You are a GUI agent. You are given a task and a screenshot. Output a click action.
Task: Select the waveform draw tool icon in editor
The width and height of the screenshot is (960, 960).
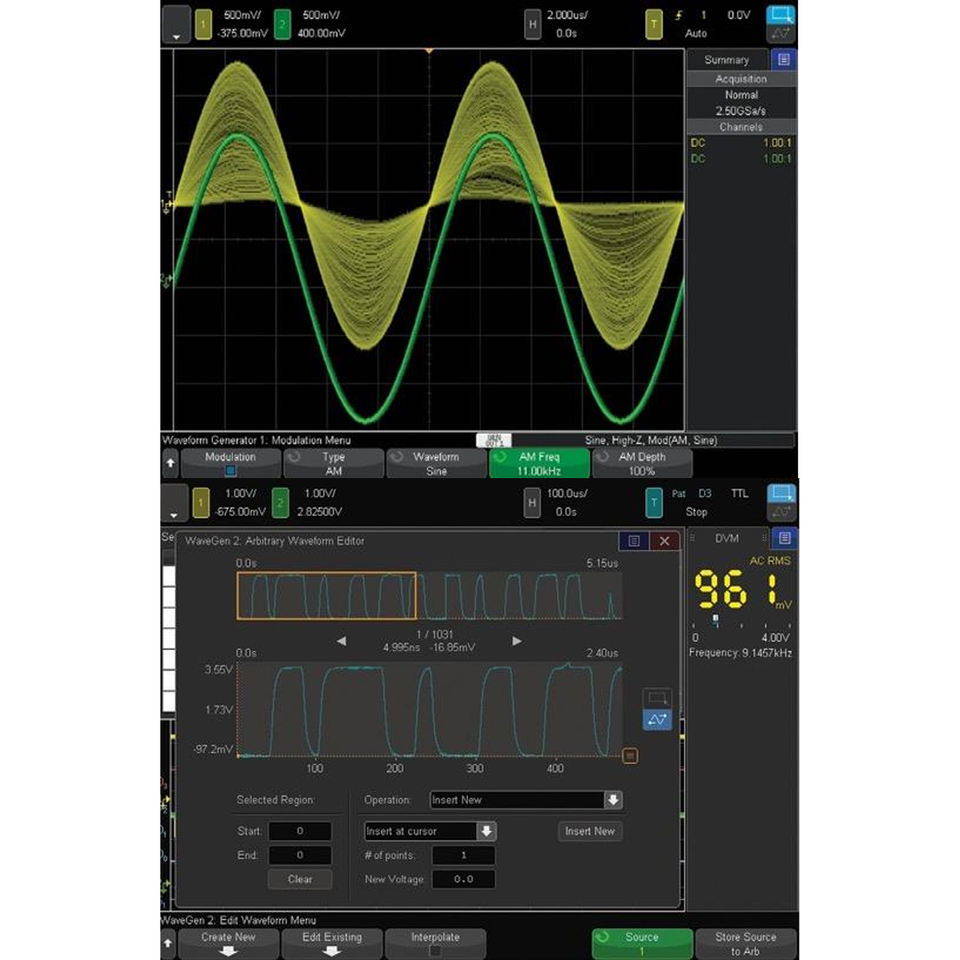point(657,719)
